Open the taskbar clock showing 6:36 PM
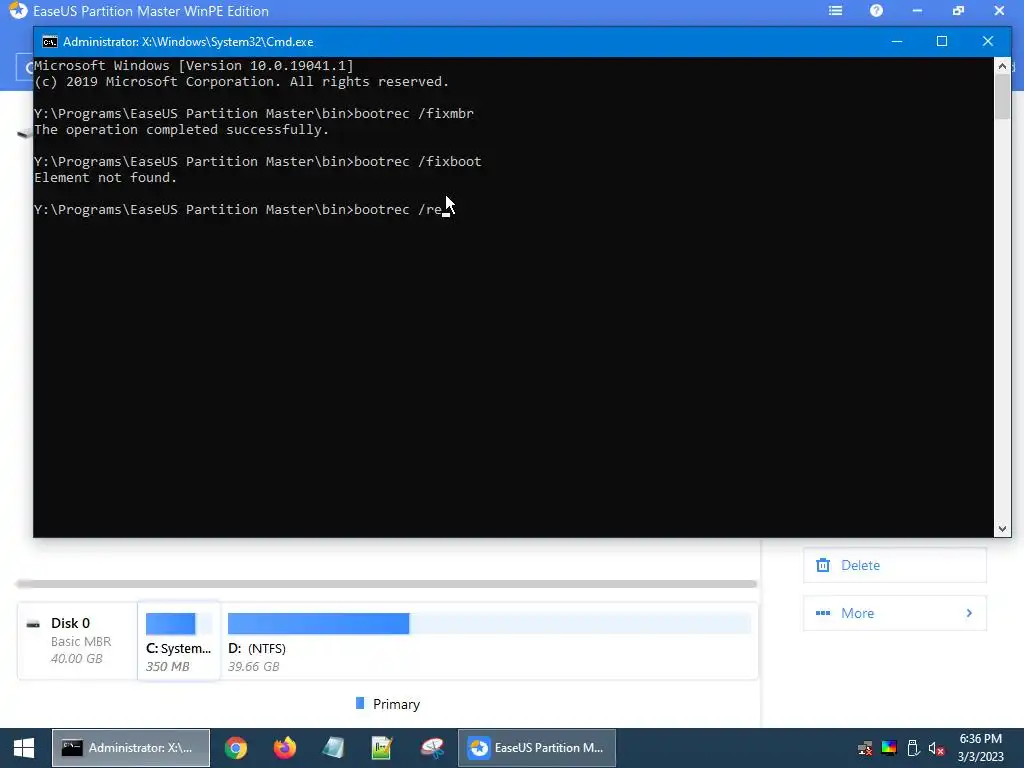The image size is (1024, 768). (980, 748)
